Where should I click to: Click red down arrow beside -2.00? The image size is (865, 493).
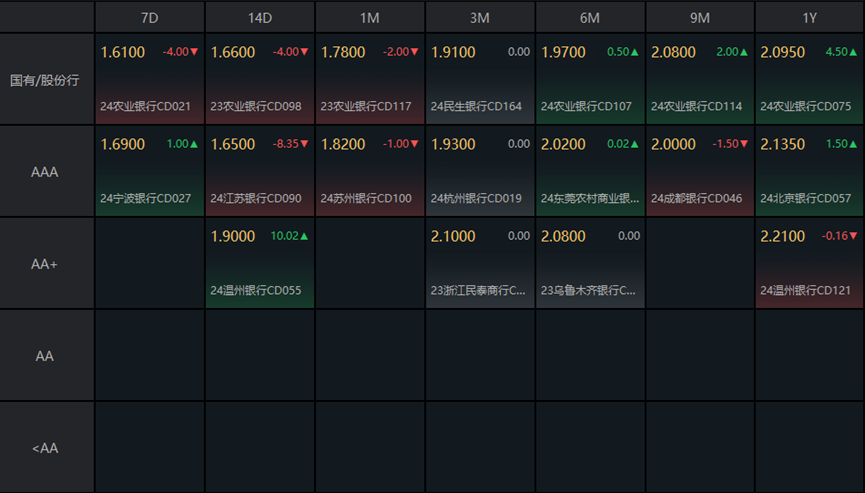(415, 52)
